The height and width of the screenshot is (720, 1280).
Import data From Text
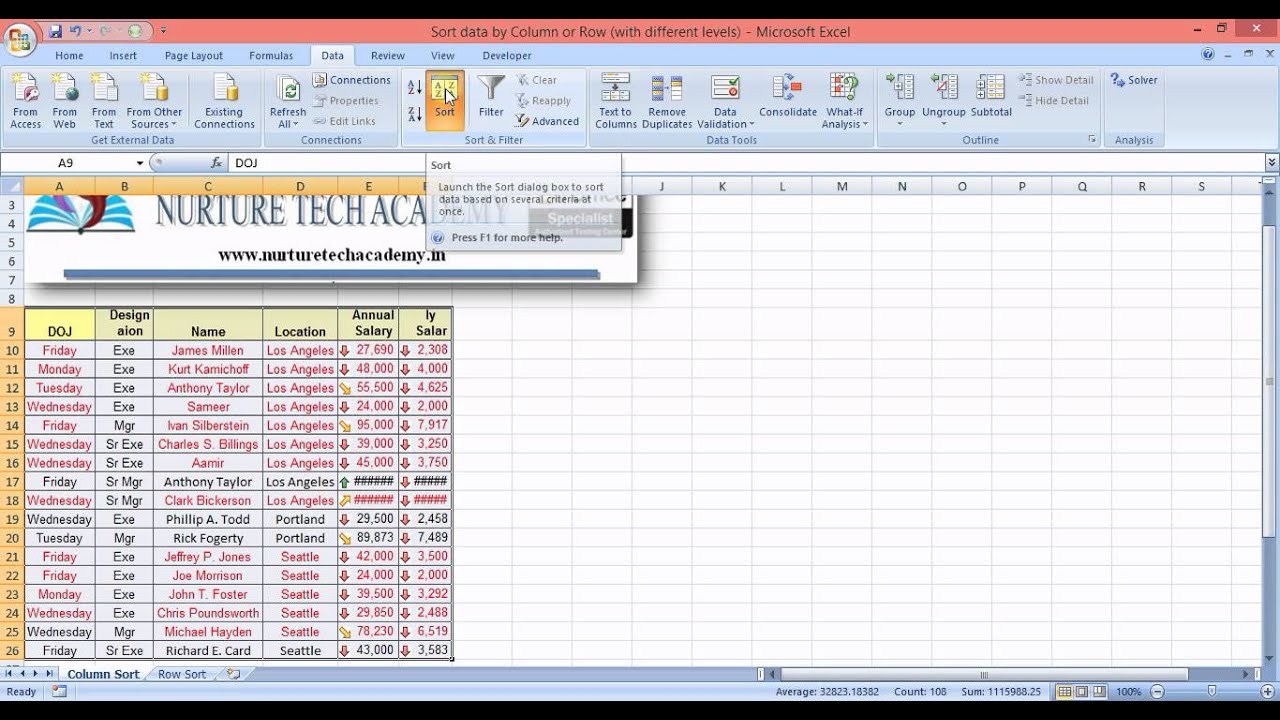click(103, 102)
